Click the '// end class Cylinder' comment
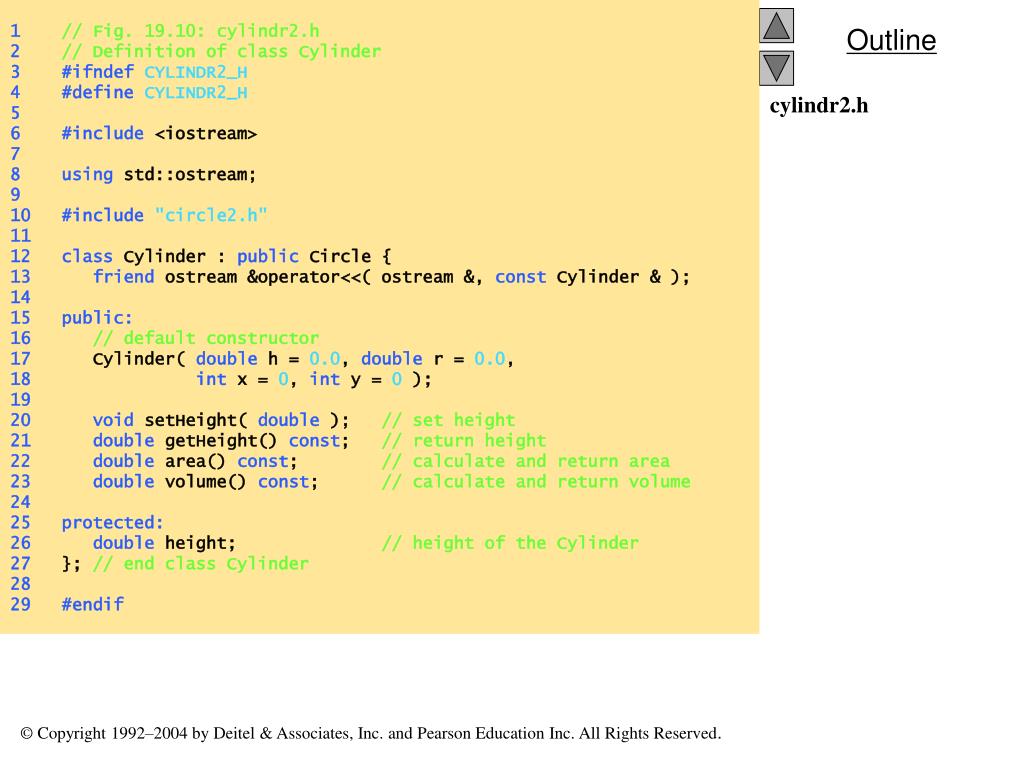 click(x=200, y=564)
